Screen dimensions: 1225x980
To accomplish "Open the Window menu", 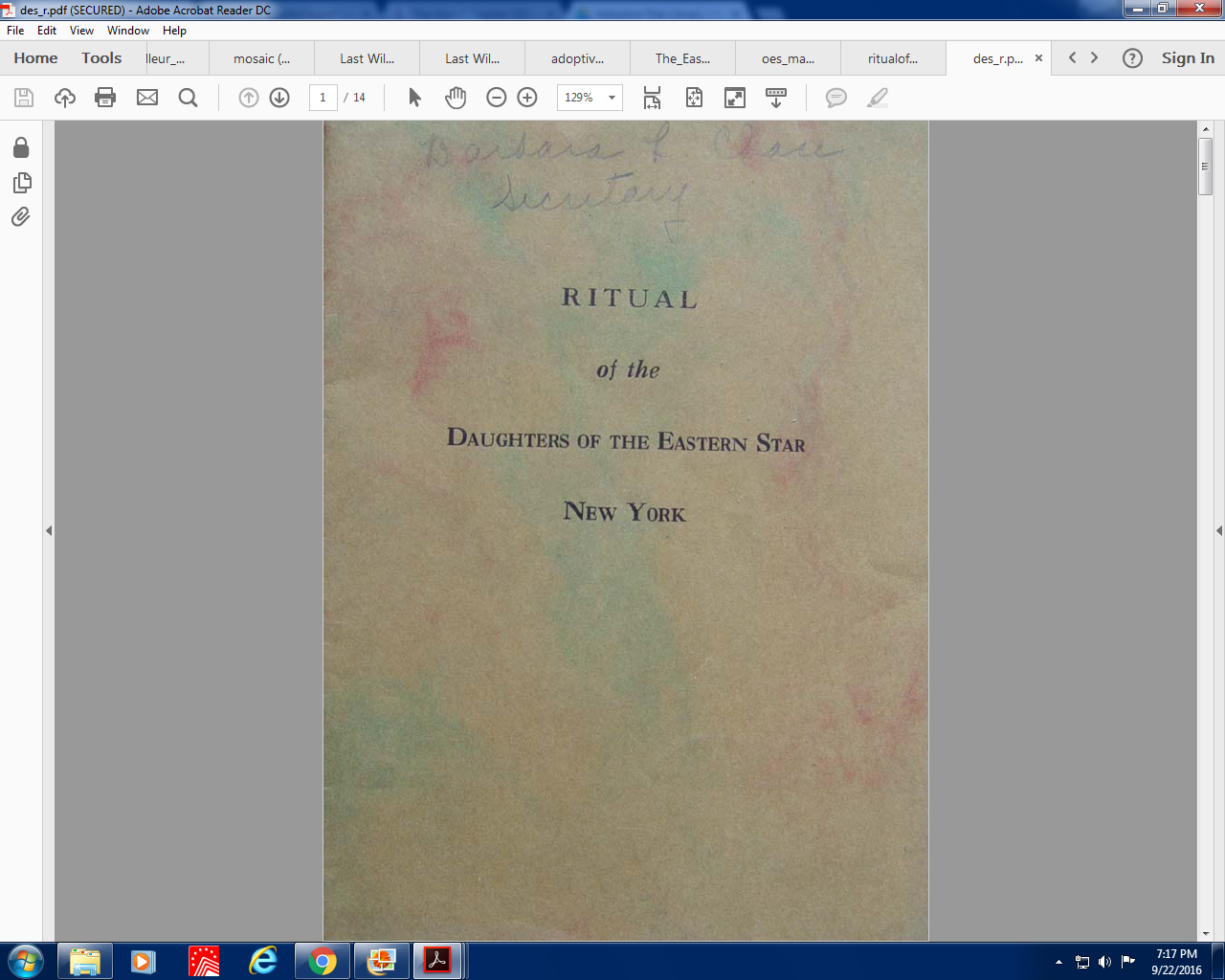I will [x=127, y=31].
